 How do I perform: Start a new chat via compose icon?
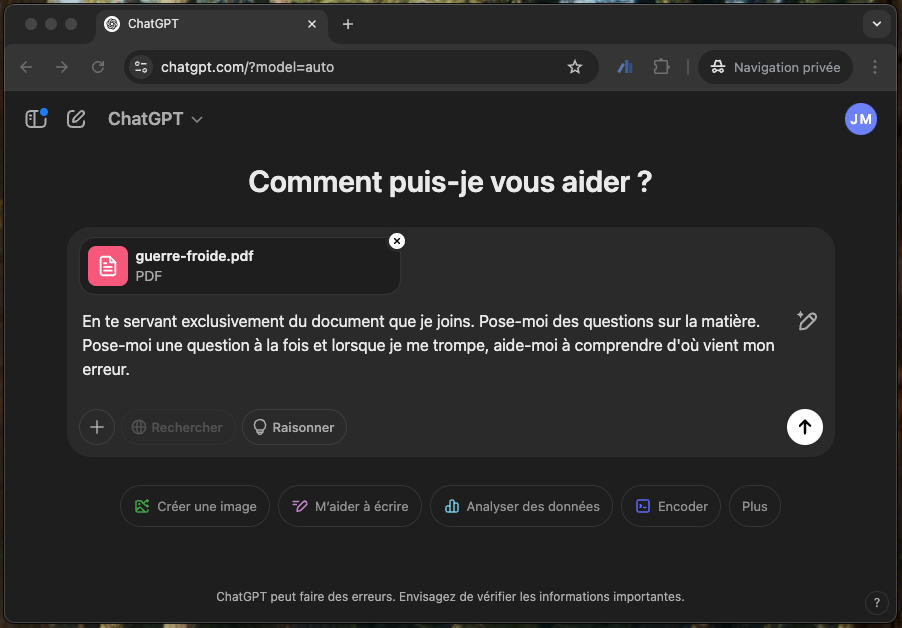pyautogui.click(x=76, y=118)
